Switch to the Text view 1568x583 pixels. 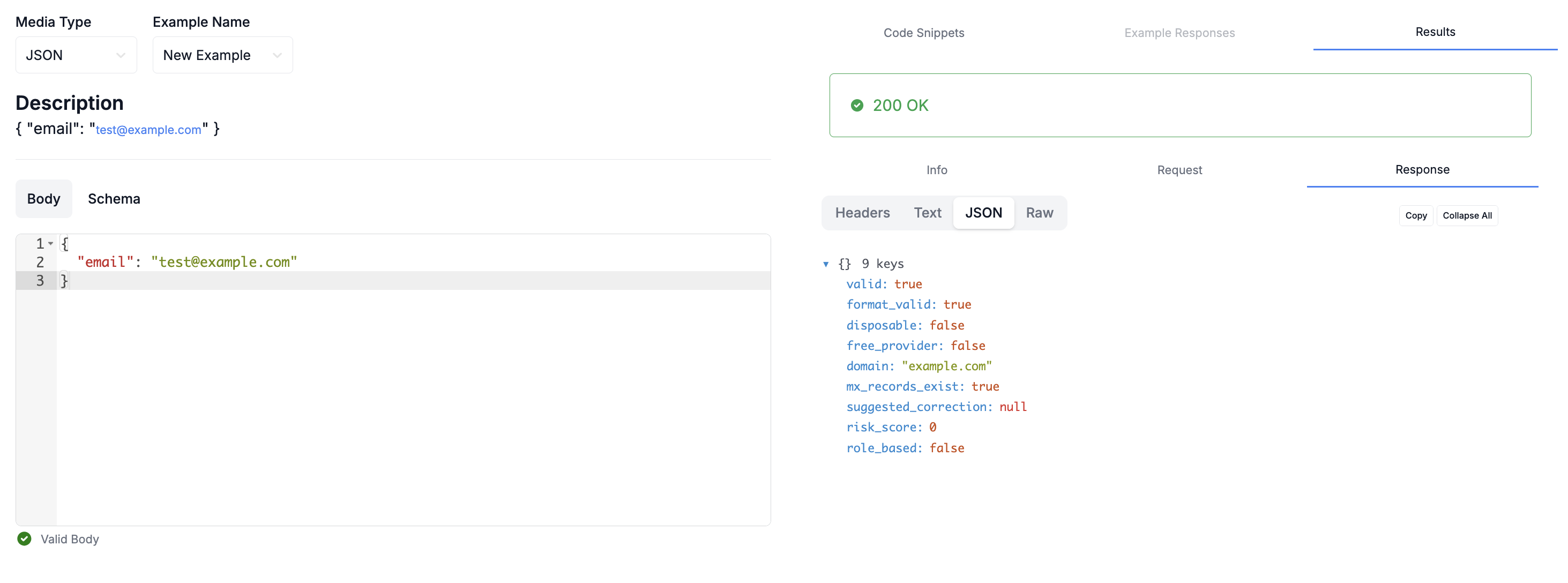(928, 212)
